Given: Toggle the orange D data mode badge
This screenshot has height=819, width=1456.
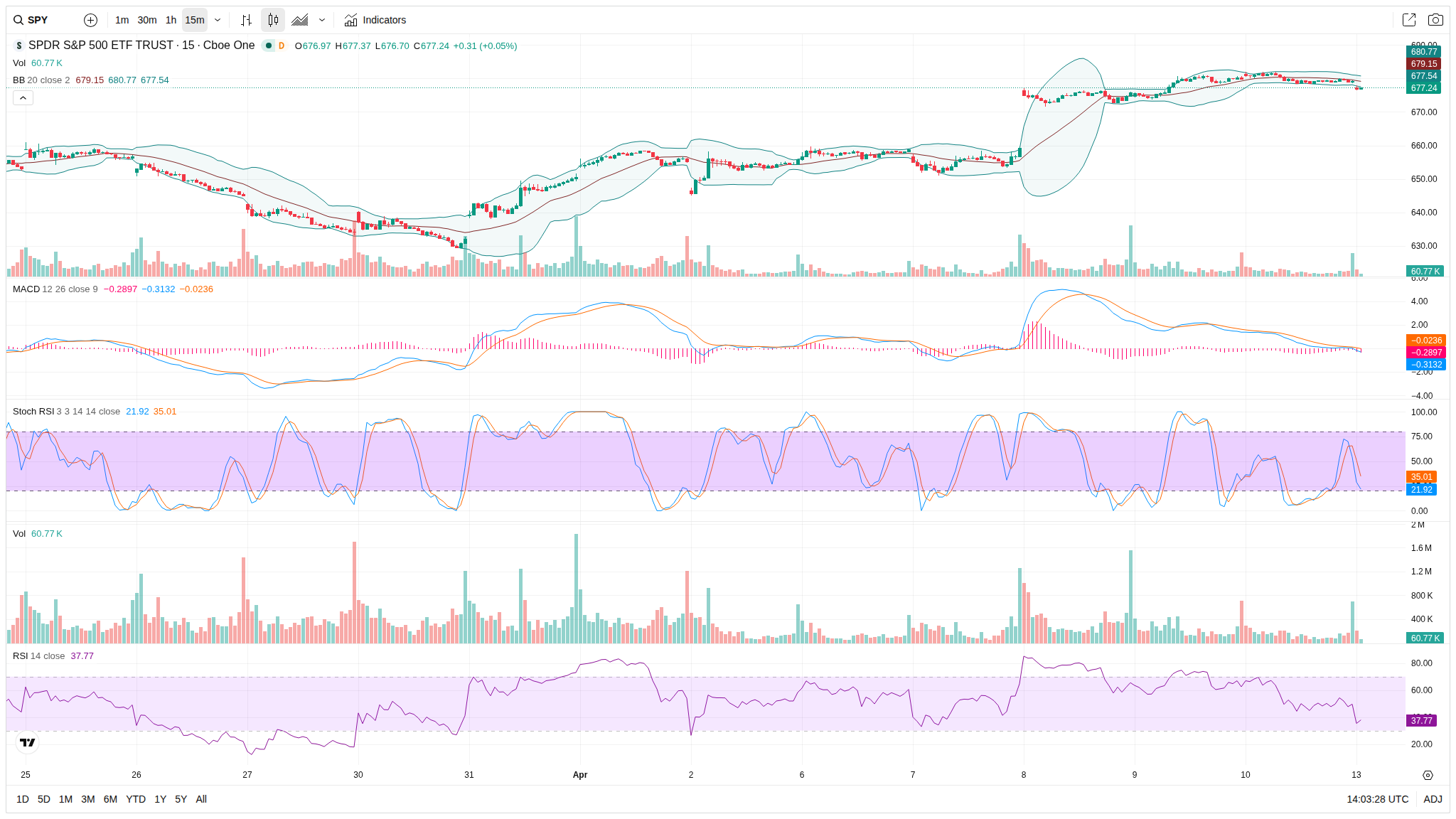Looking at the screenshot, I should click(282, 45).
